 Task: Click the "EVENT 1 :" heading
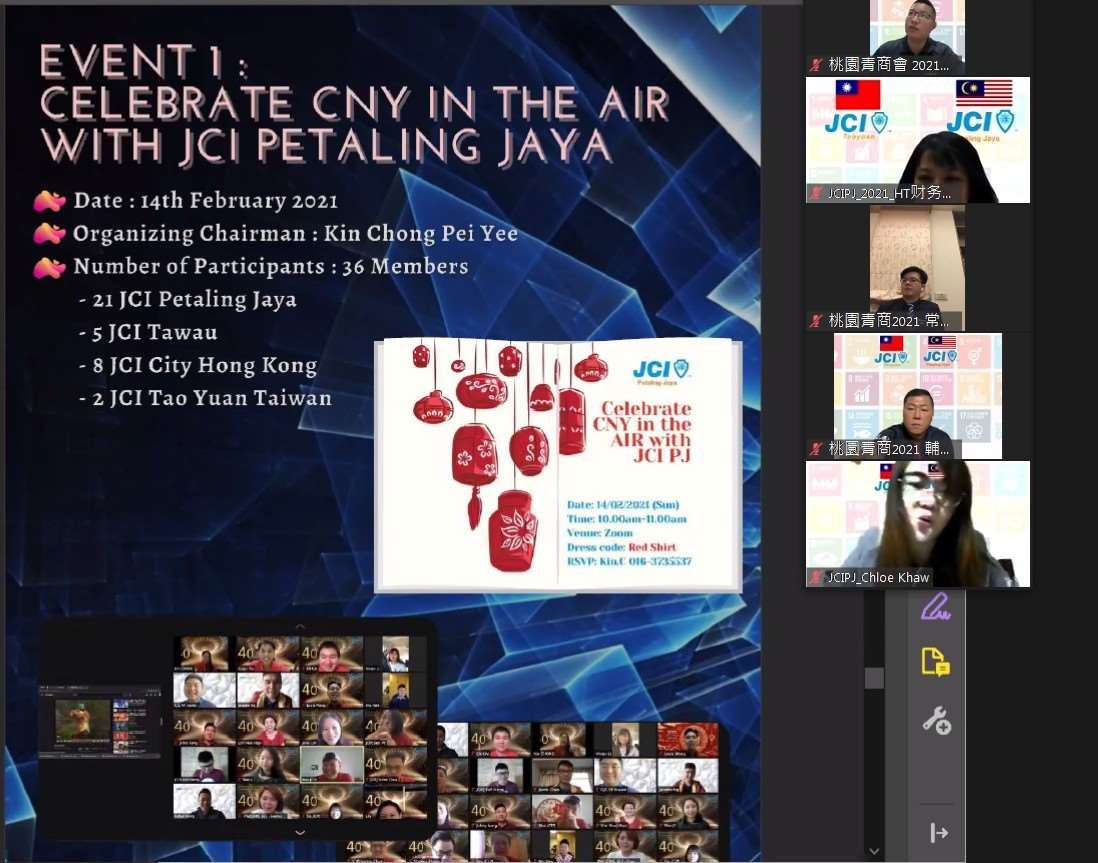pyautogui.click(x=144, y=61)
